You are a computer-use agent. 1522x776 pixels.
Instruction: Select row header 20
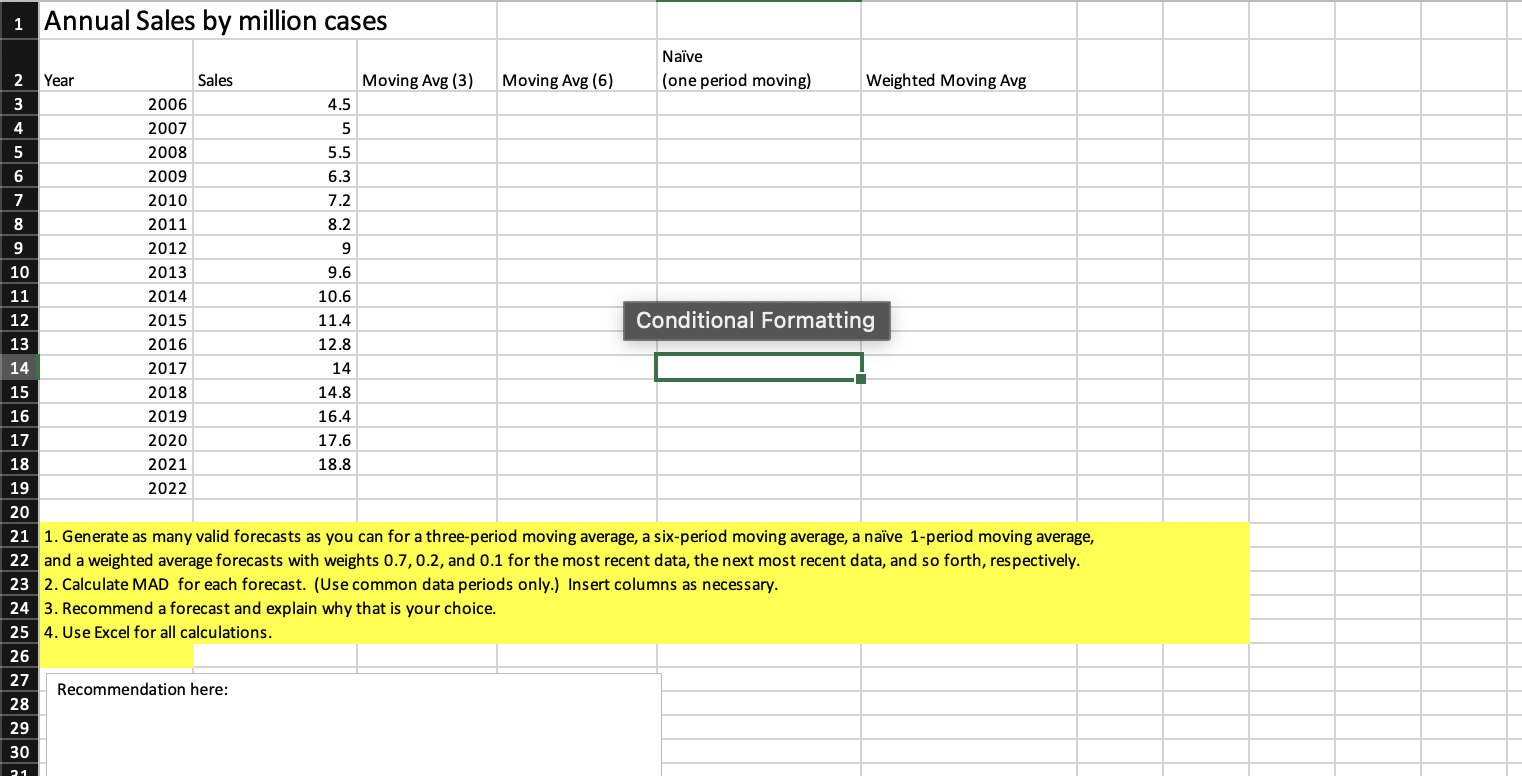[x=19, y=511]
